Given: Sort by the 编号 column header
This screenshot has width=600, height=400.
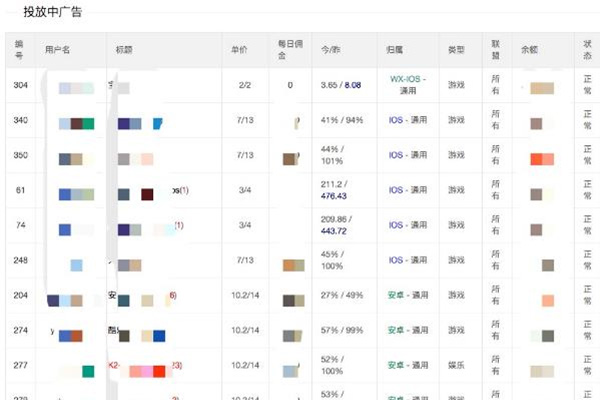Looking at the screenshot, I should click(20, 49).
